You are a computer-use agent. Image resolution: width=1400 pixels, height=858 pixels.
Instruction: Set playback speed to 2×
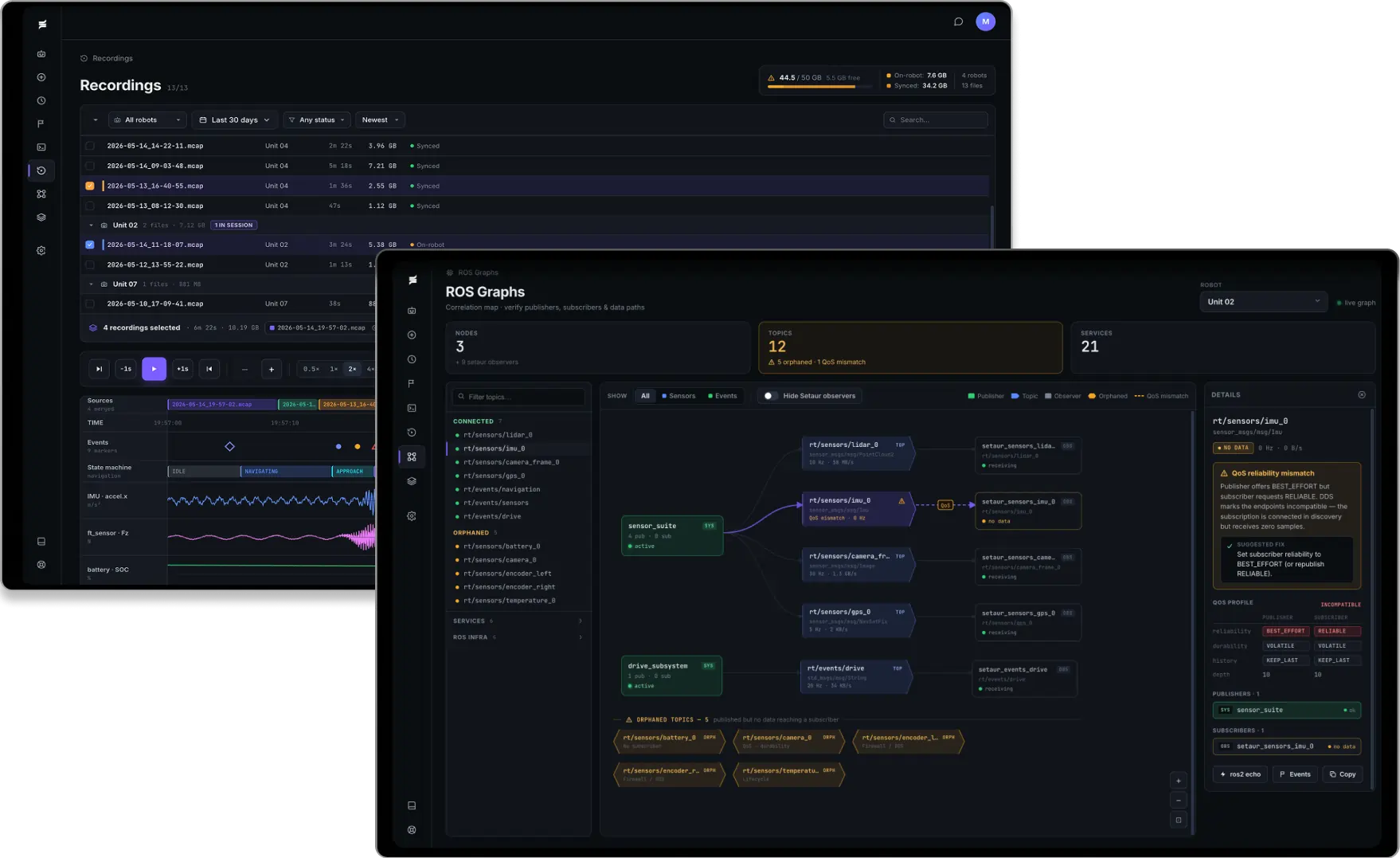point(352,369)
